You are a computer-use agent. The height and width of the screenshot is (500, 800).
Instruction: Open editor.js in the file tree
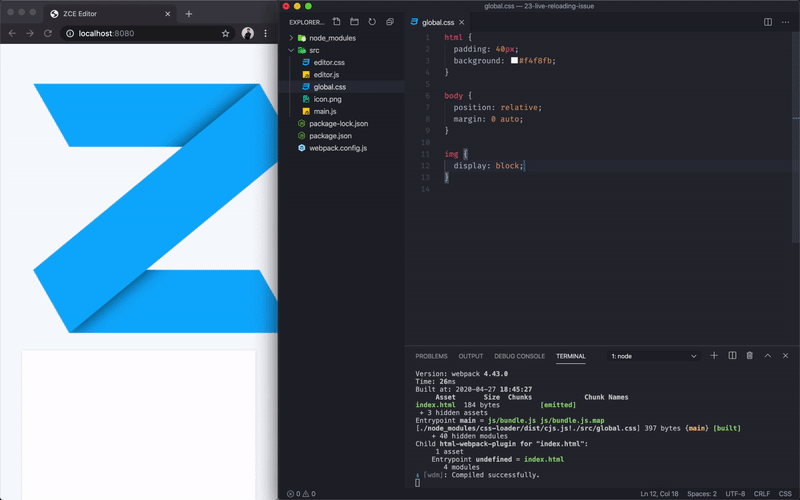[326, 74]
